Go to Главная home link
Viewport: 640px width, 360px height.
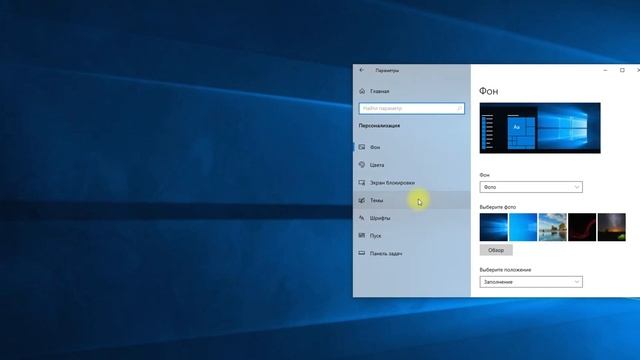click(x=380, y=91)
